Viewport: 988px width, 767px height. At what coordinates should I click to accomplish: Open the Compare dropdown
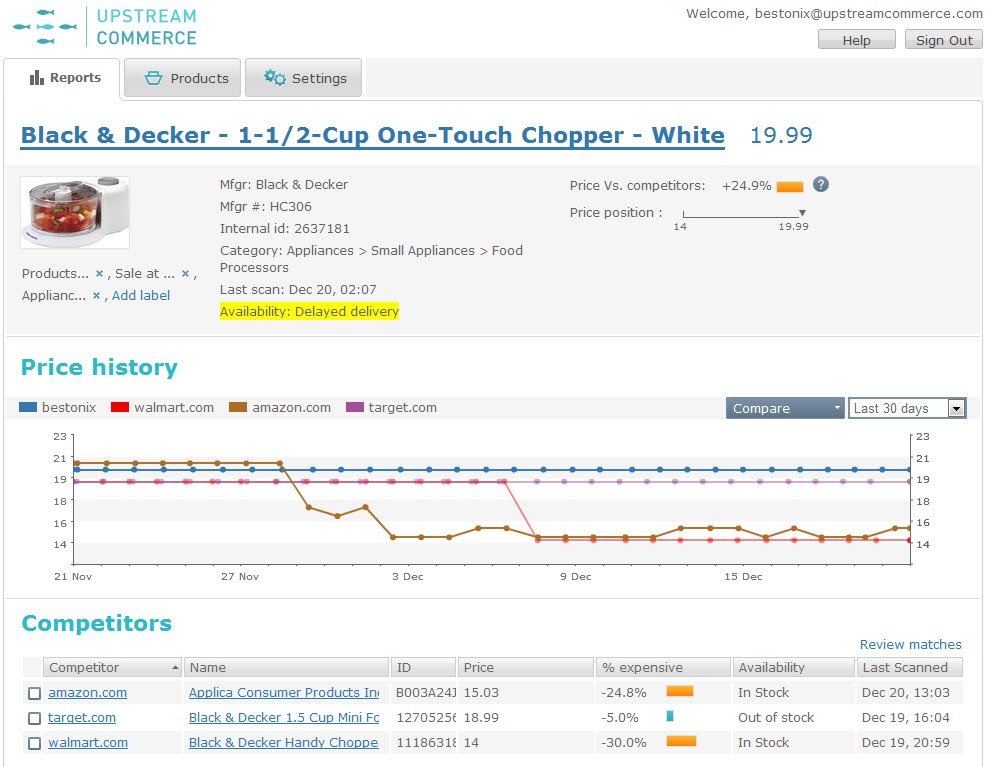[784, 408]
